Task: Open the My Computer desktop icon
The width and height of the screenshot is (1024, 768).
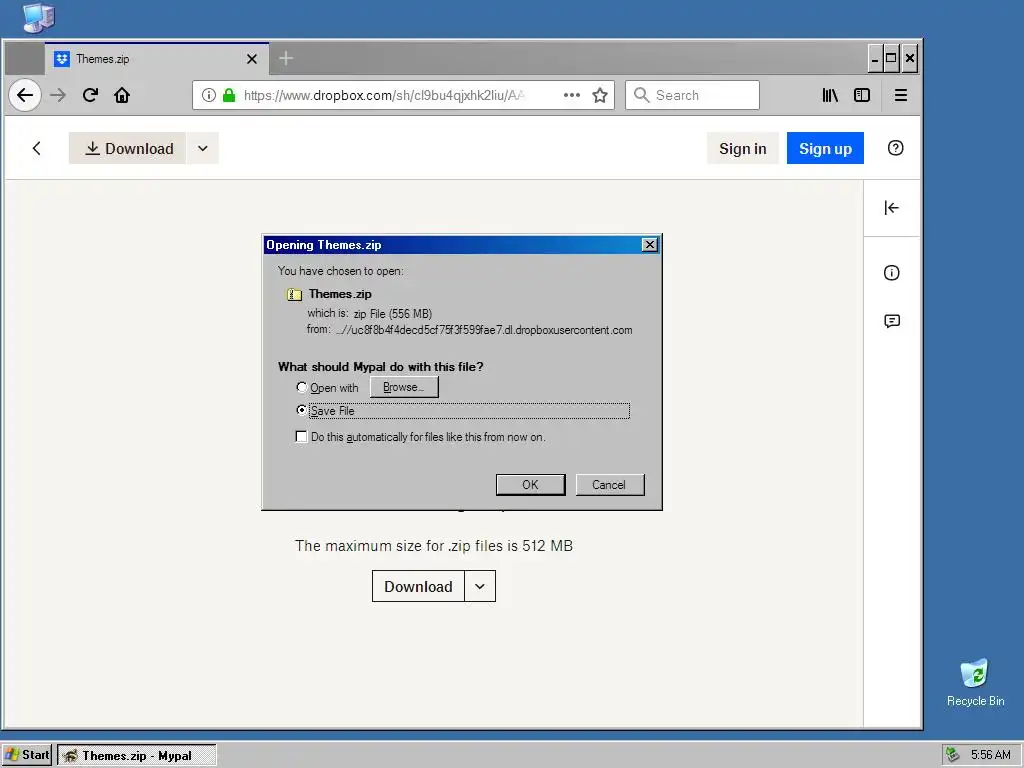Action: click(38, 18)
